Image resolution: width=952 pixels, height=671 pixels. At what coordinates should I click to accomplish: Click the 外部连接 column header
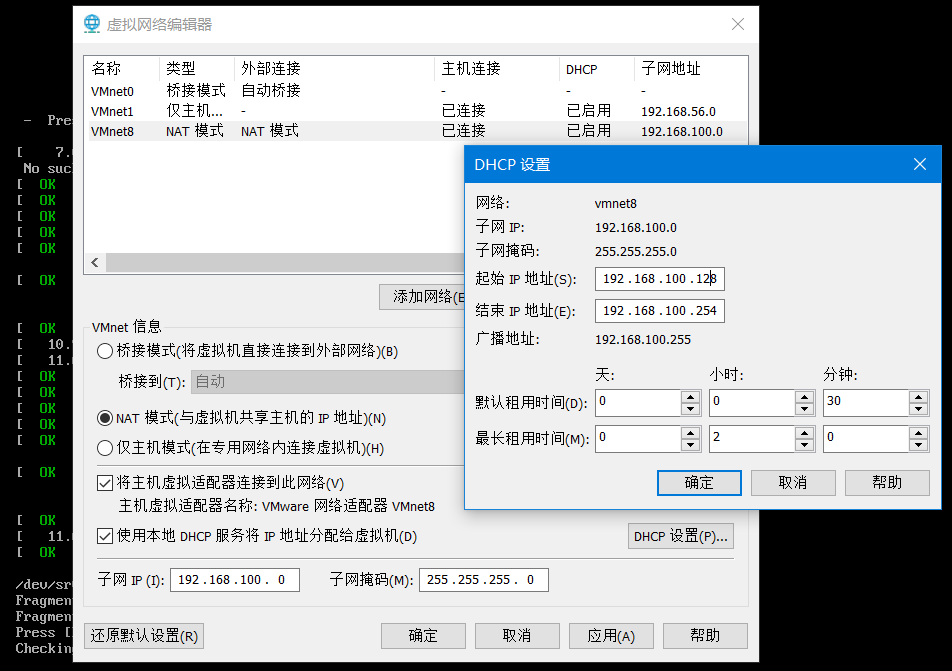tap(335, 69)
